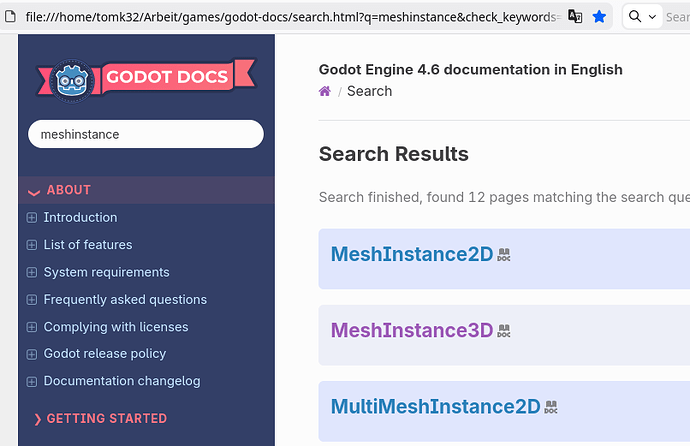Expand the Documentation changelog item
Image resolution: width=690 pixels, height=446 pixels.
tap(32, 381)
